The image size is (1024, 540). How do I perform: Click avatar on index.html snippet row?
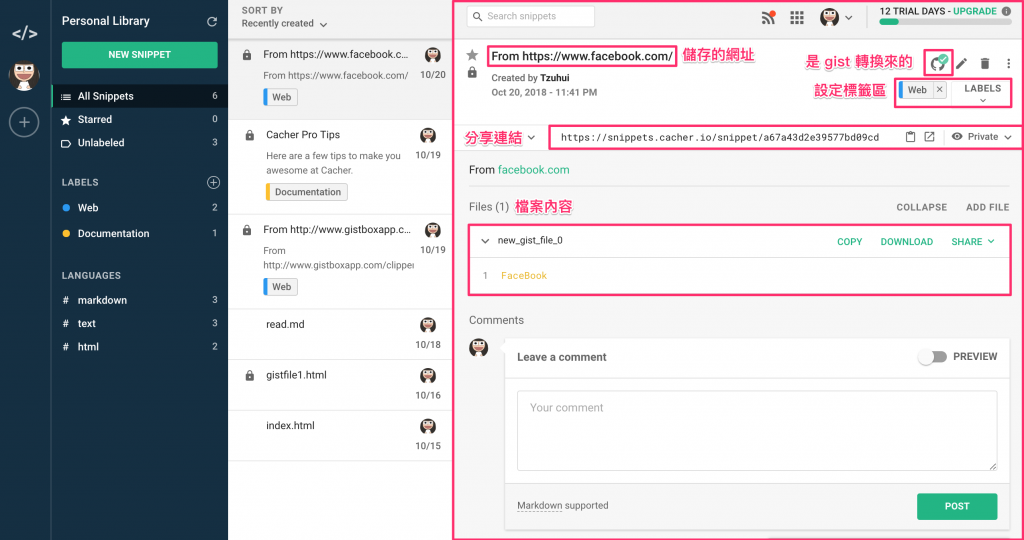coord(428,426)
